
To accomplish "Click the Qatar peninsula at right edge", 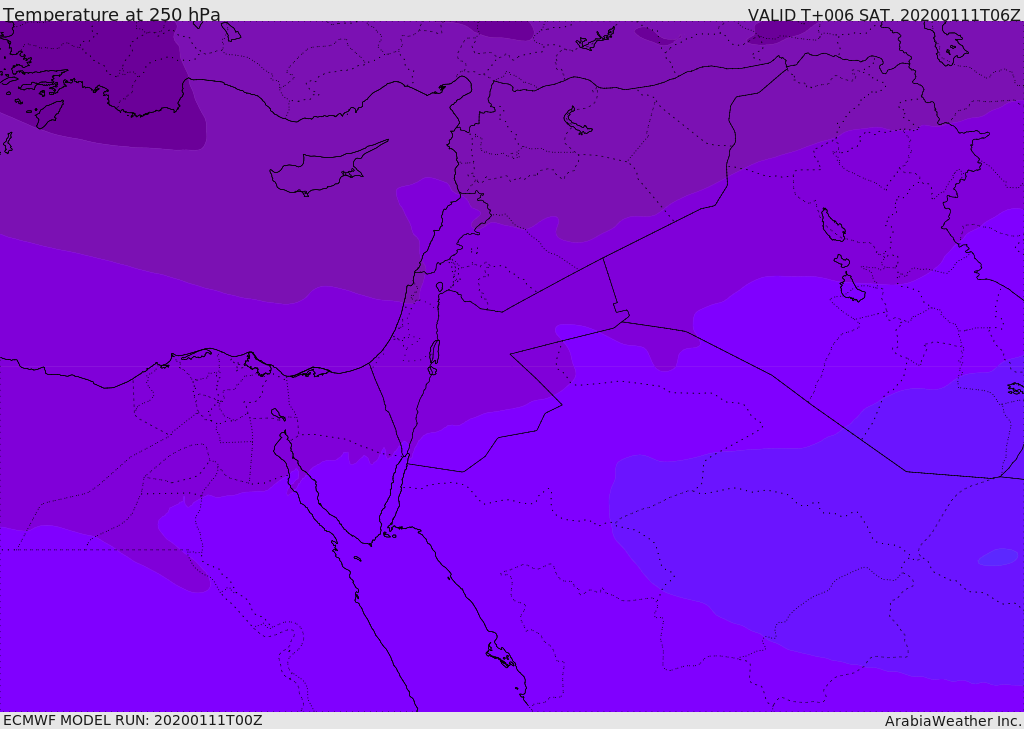I will 1015,388.
